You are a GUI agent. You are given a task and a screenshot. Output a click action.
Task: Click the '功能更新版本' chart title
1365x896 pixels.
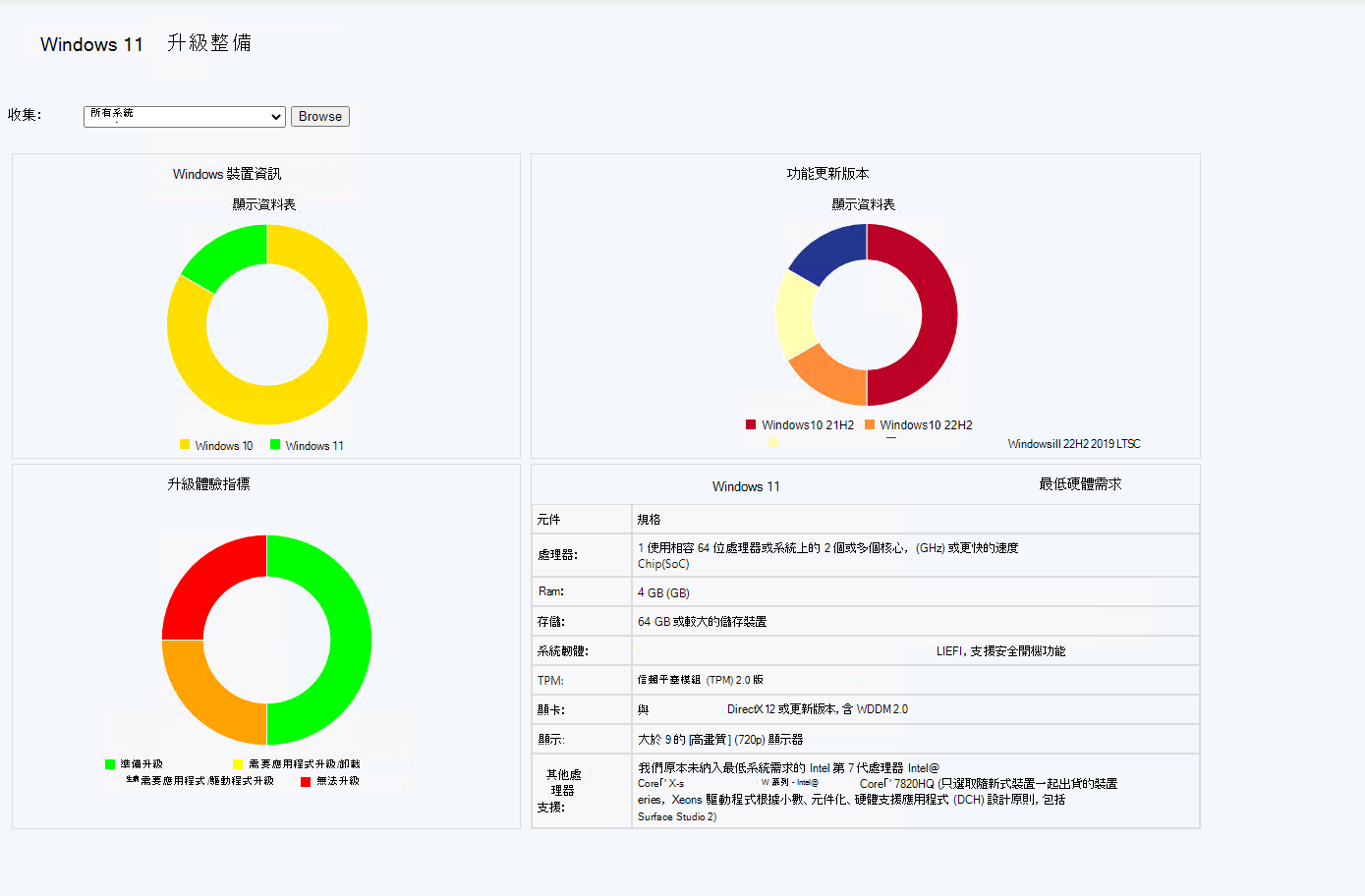(827, 174)
